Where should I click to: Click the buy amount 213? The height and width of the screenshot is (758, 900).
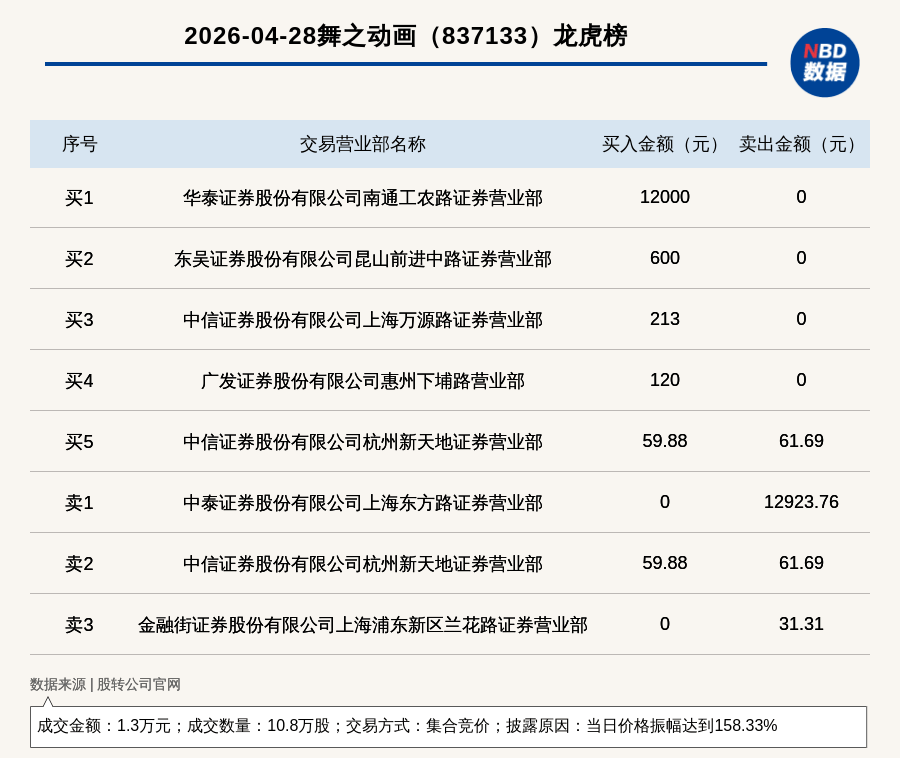665,318
